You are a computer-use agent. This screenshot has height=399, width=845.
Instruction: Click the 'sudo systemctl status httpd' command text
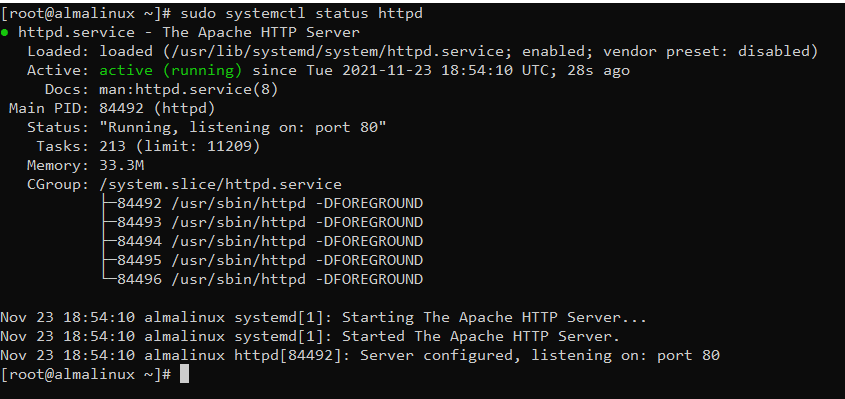coord(301,13)
